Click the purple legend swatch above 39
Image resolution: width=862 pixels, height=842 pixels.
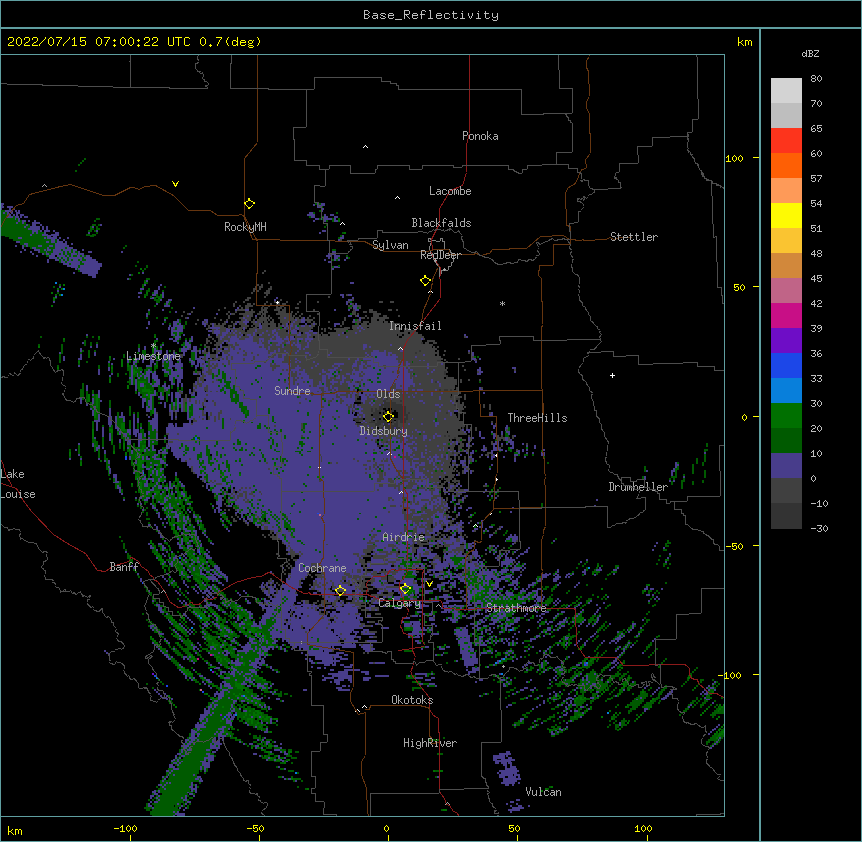(x=786, y=341)
